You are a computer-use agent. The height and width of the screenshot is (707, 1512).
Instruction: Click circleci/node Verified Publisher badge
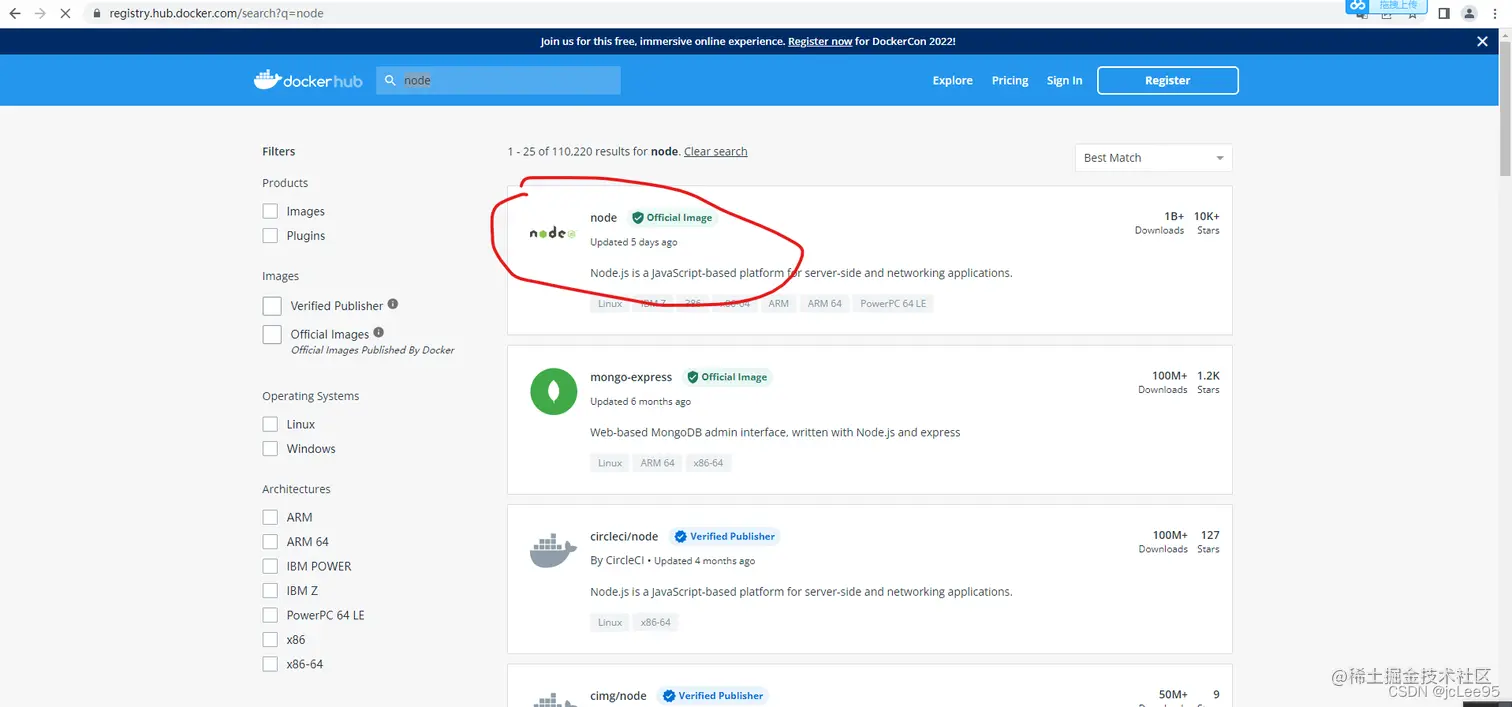(725, 536)
